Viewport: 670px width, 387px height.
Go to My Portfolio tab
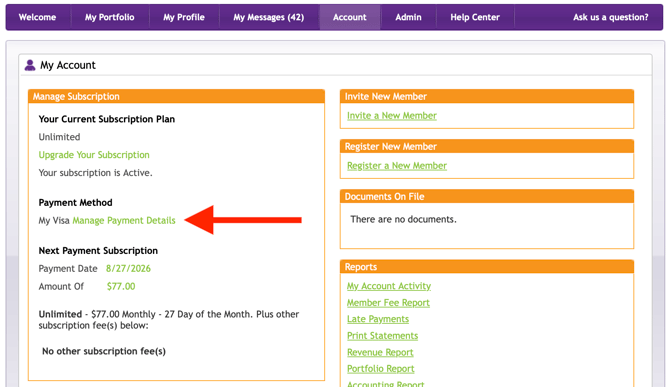109,17
